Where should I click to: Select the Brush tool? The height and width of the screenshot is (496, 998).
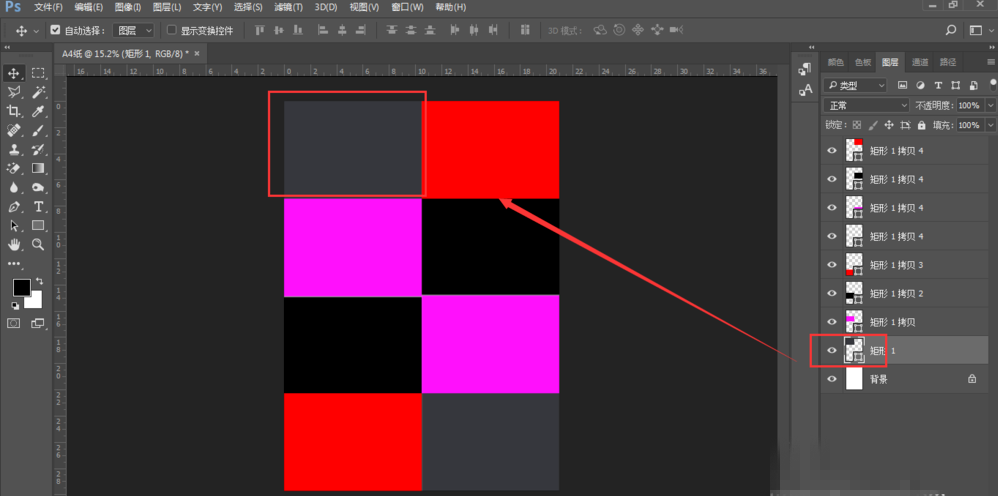coord(38,130)
